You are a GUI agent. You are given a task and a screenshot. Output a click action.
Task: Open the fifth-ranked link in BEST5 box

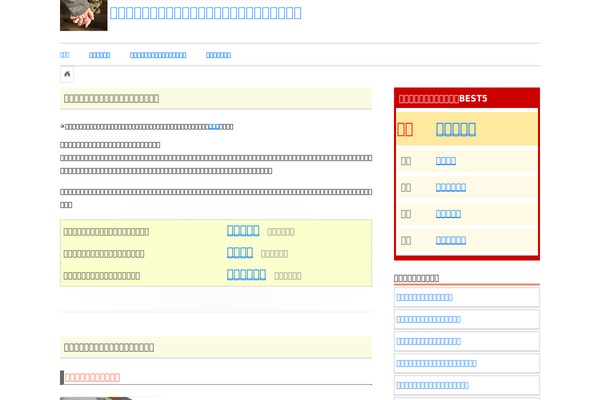pyautogui.click(x=451, y=240)
